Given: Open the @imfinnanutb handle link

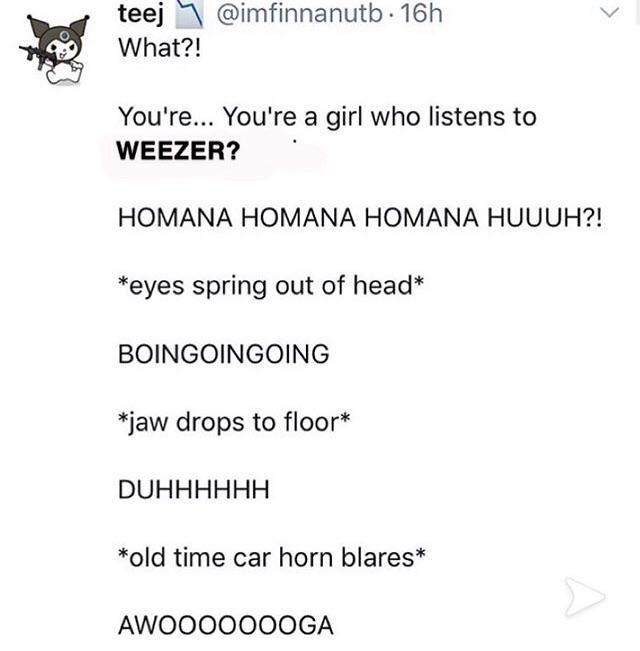Looking at the screenshot, I should (299, 14).
